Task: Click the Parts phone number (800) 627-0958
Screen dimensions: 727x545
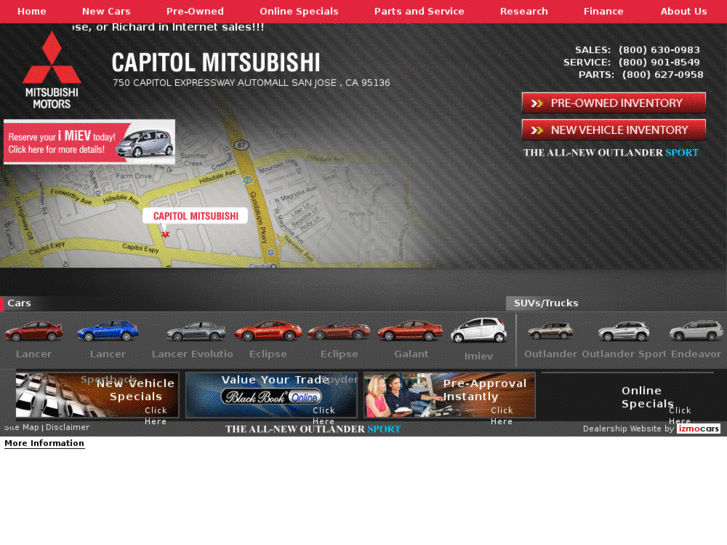Action: pyautogui.click(x=663, y=75)
